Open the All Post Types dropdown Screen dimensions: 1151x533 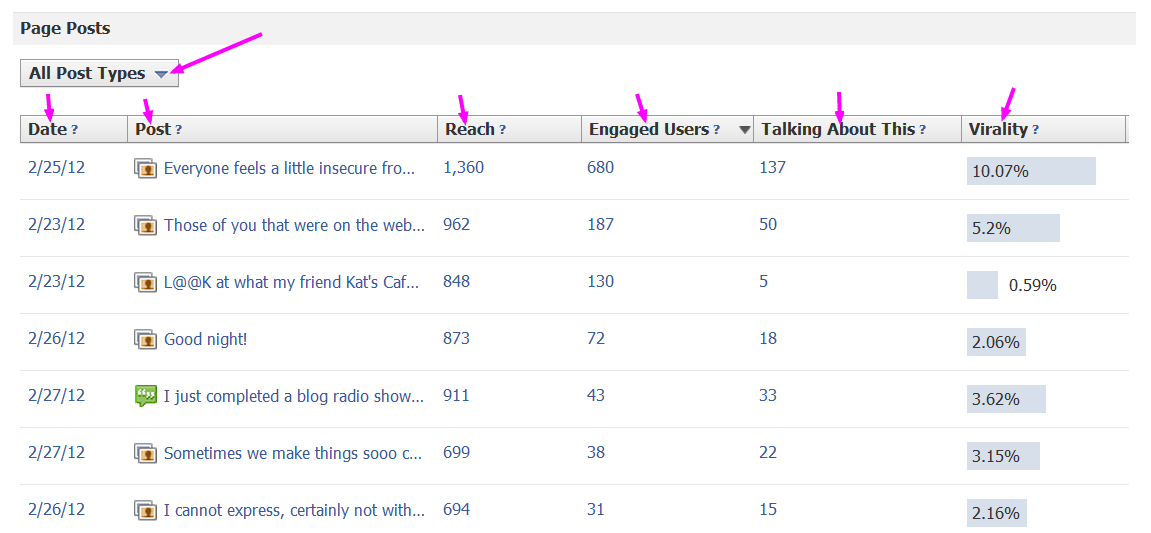click(99, 73)
